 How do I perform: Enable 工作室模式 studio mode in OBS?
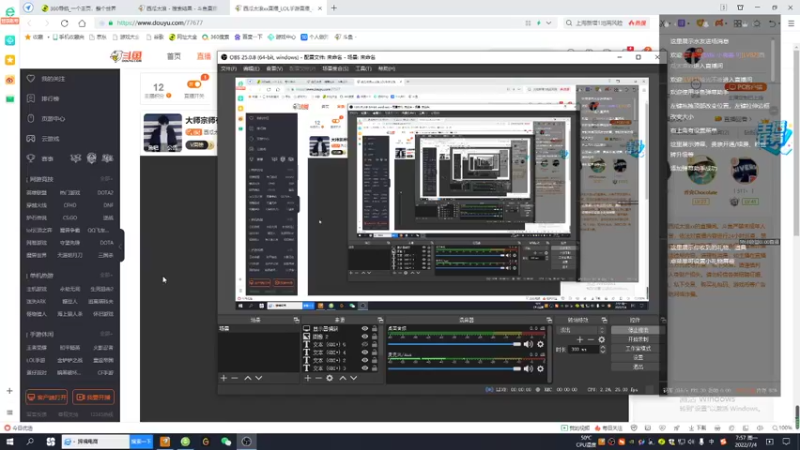point(638,348)
